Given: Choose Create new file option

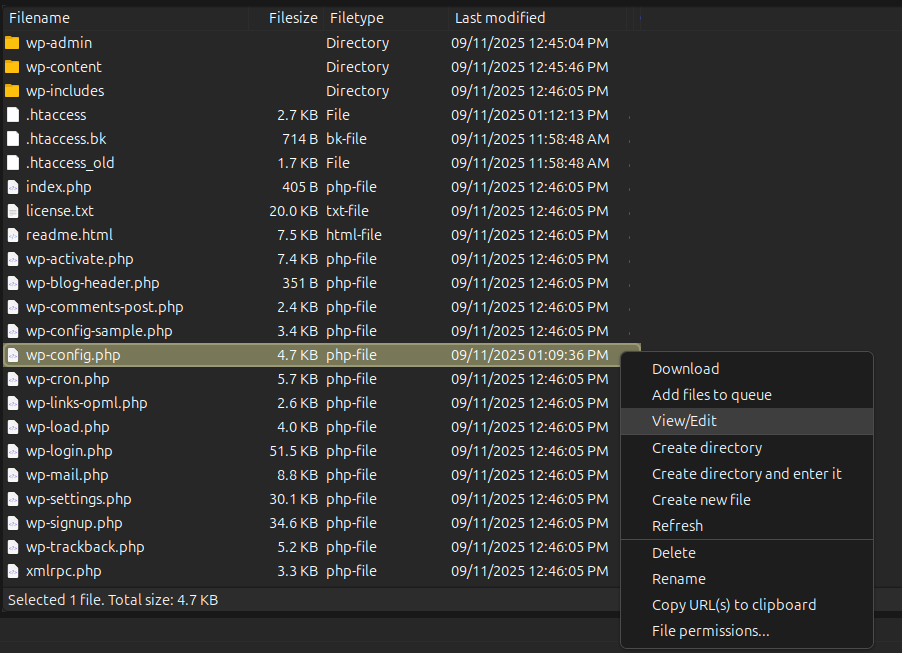Looking at the screenshot, I should coord(747,500).
